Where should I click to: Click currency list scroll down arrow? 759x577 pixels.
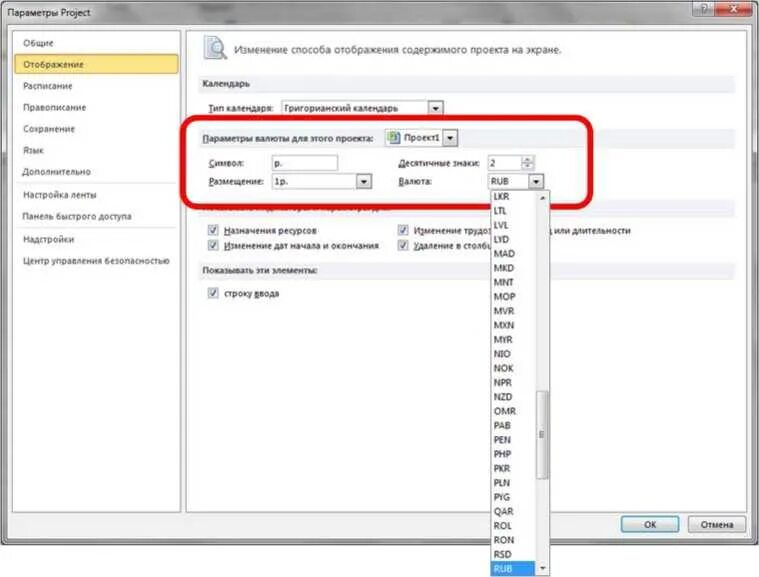(x=543, y=568)
